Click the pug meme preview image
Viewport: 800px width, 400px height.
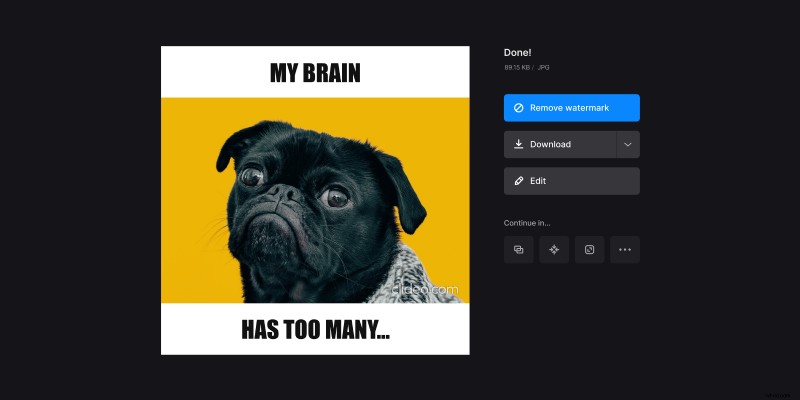coord(315,201)
